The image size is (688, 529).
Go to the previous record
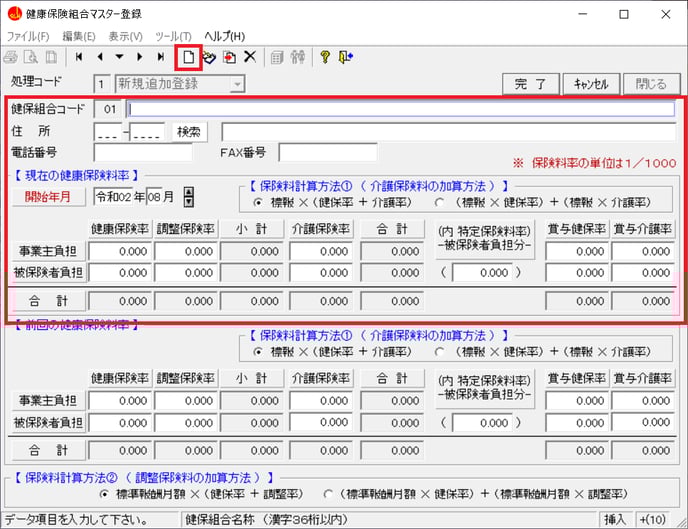pyautogui.click(x=100, y=57)
